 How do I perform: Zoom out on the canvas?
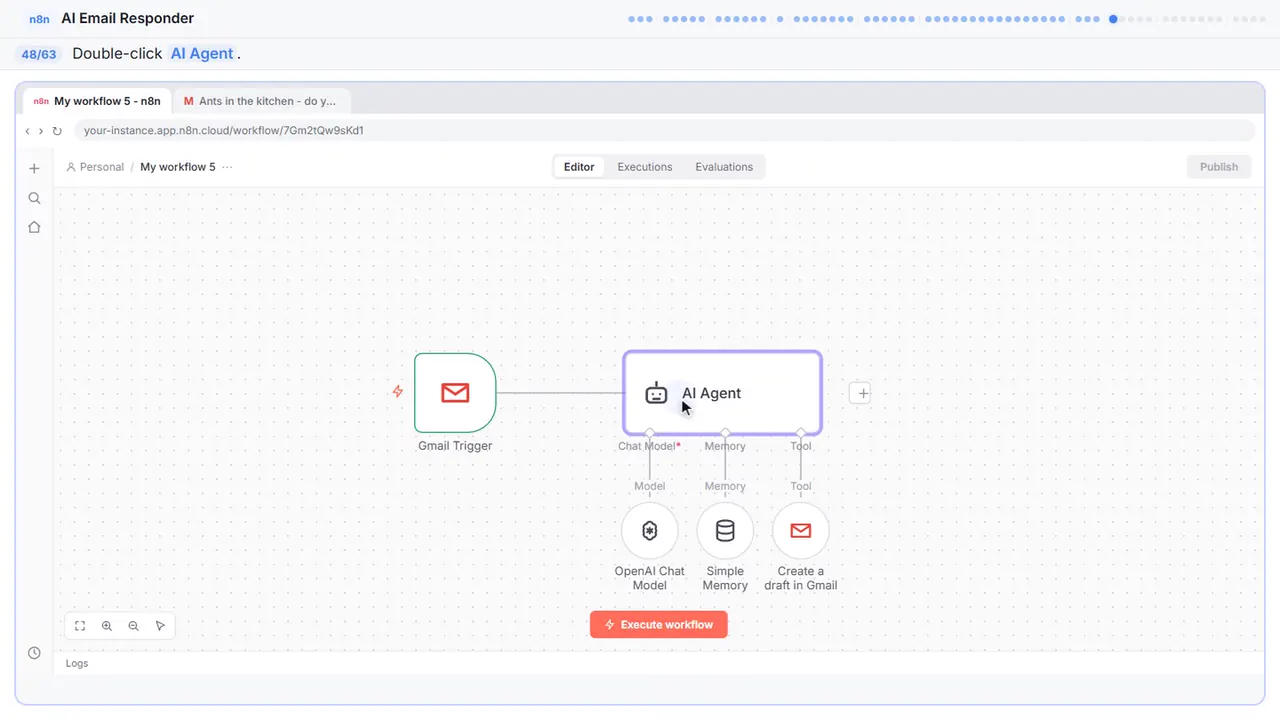coord(133,626)
